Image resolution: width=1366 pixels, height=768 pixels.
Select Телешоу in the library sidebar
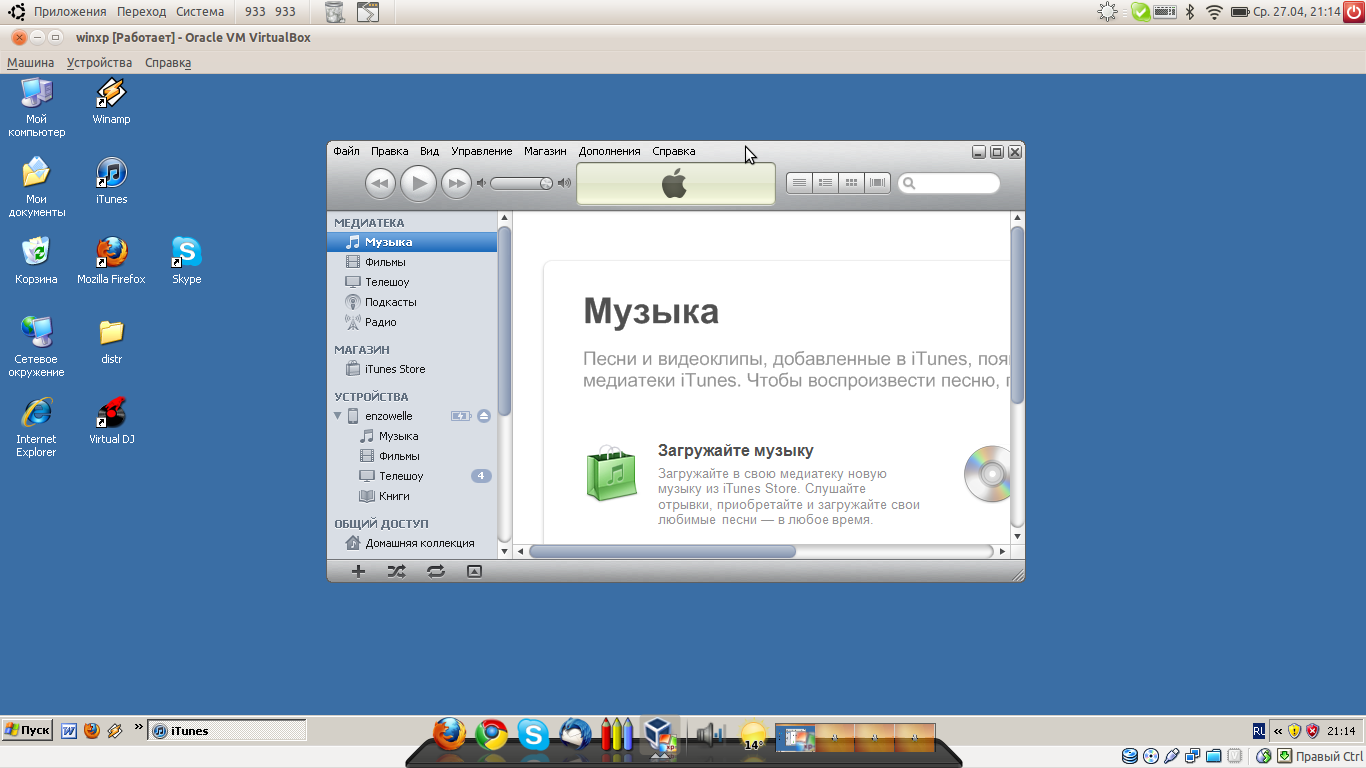(x=412, y=282)
